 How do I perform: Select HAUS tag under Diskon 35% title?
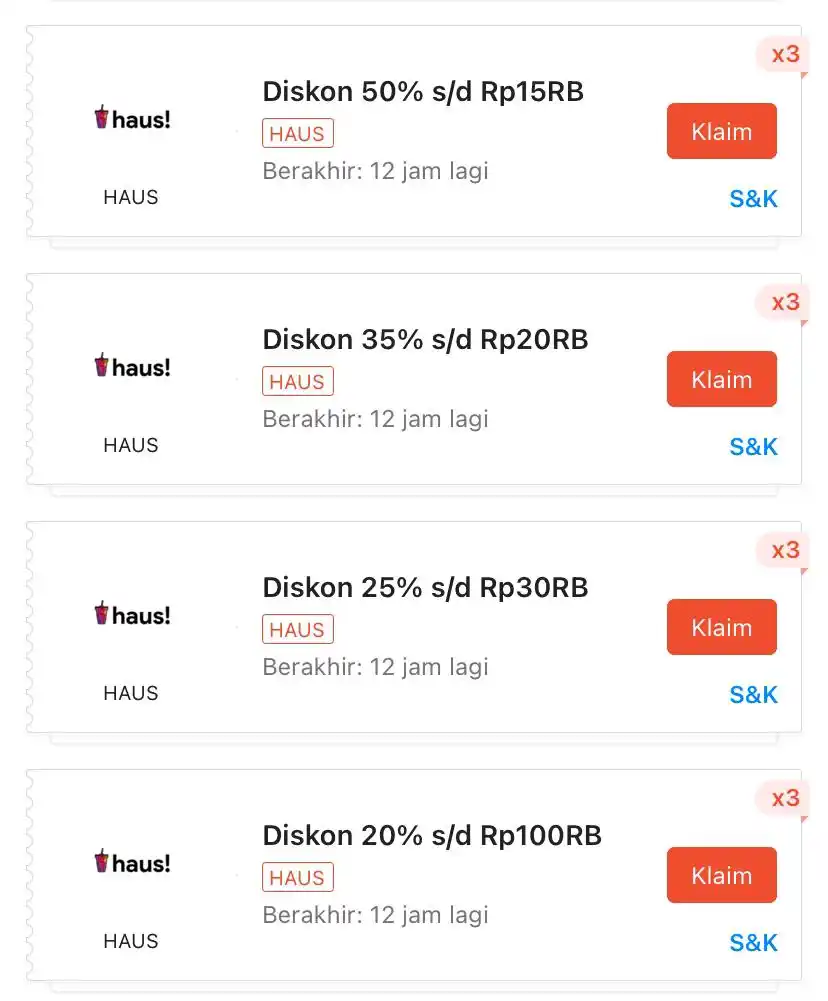click(x=297, y=381)
